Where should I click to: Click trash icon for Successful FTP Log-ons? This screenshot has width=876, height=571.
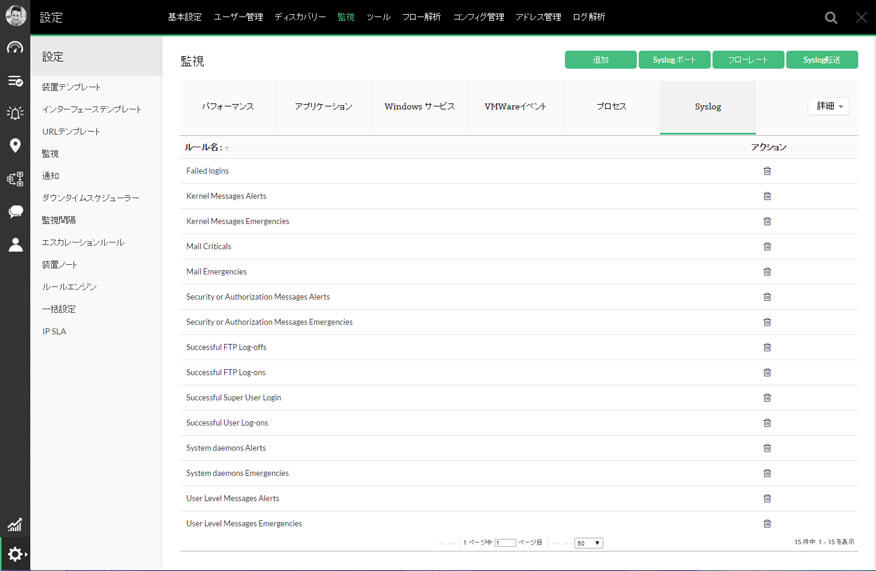[767, 372]
